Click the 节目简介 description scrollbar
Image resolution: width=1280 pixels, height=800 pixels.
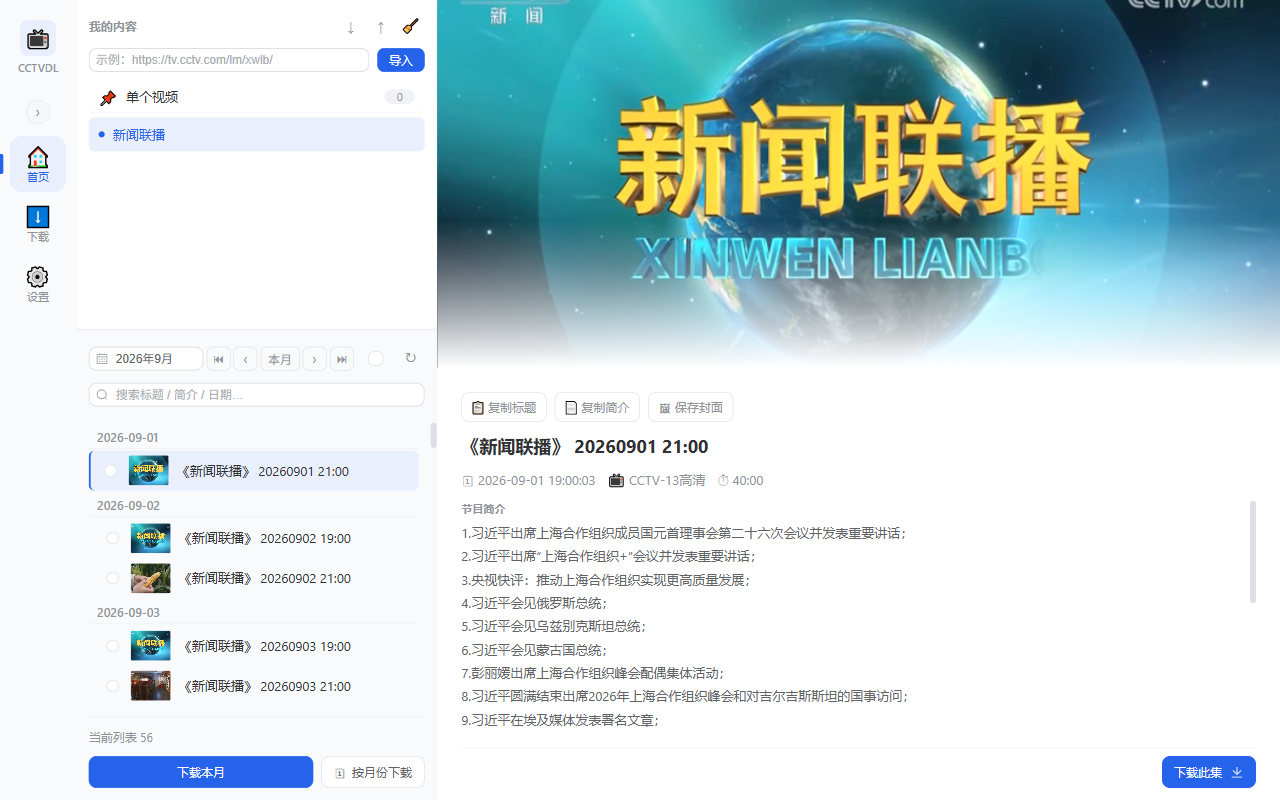pyautogui.click(x=1252, y=552)
